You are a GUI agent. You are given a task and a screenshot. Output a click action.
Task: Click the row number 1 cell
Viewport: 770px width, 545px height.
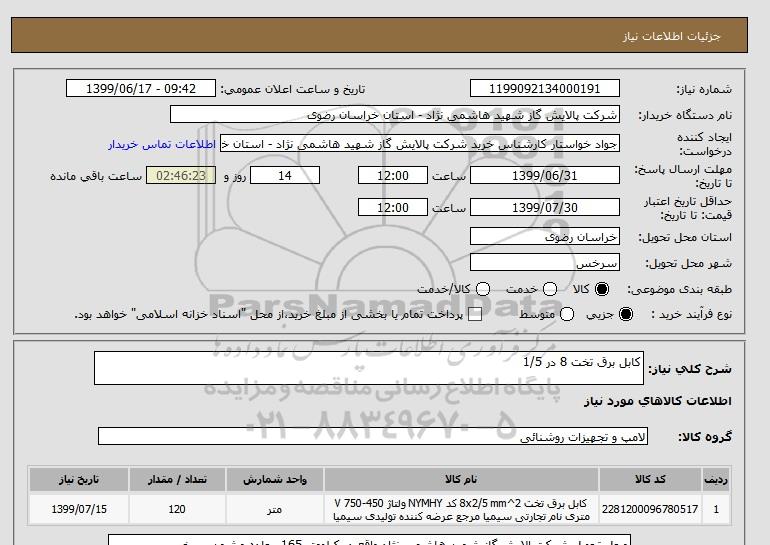click(x=716, y=509)
